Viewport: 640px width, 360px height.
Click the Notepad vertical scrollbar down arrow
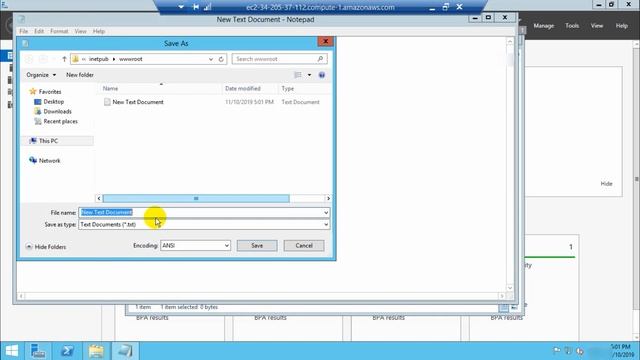coord(510,288)
